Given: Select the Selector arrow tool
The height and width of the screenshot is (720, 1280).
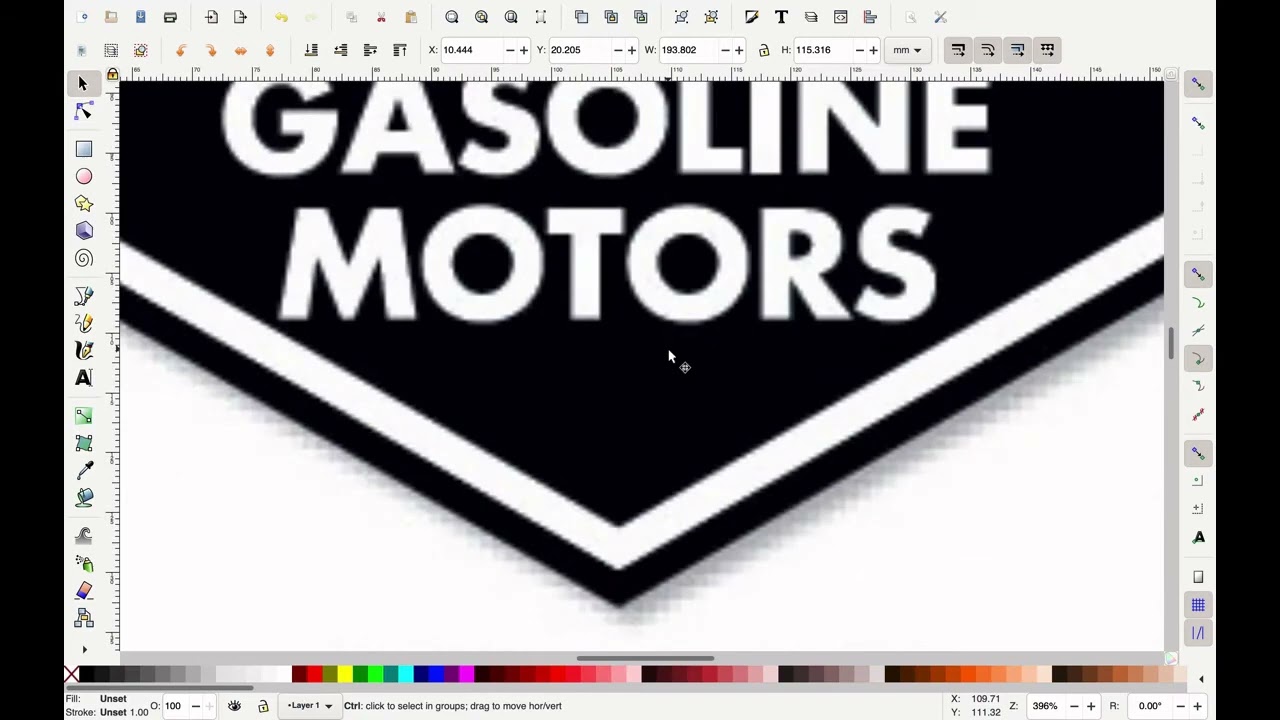Looking at the screenshot, I should point(83,84).
